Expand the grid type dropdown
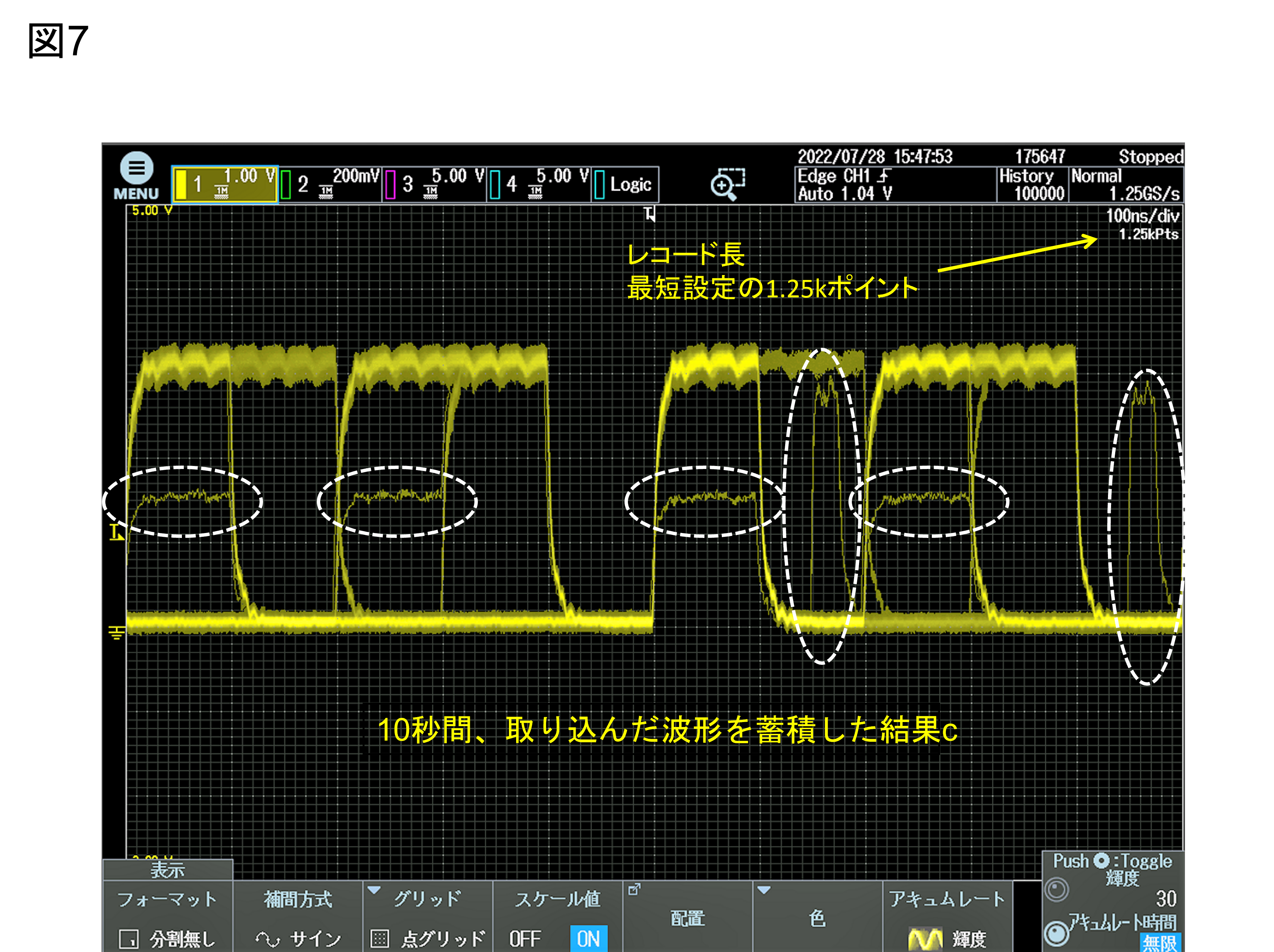Viewport: 1274px width, 952px height. click(x=428, y=916)
